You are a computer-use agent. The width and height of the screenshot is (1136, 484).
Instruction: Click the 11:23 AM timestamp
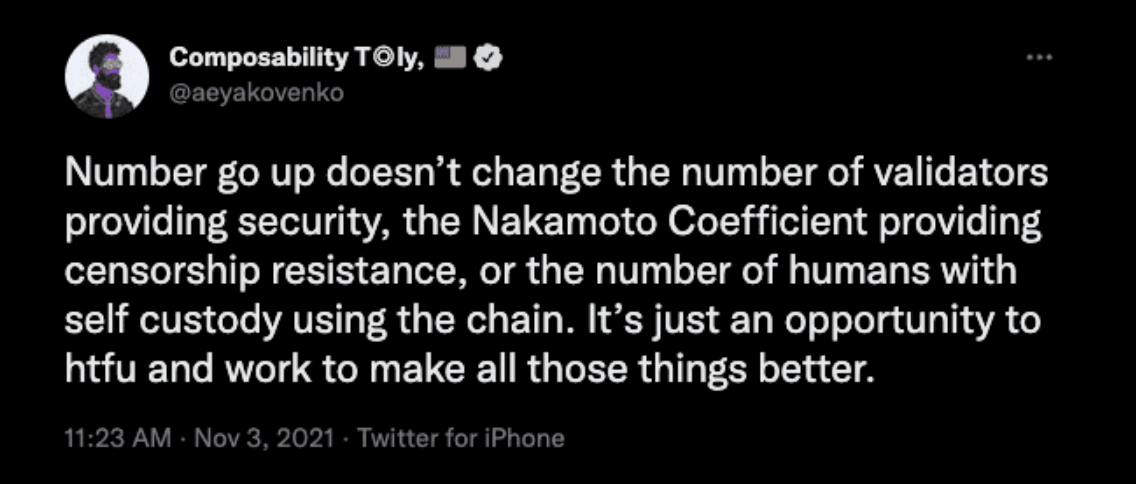pos(119,438)
